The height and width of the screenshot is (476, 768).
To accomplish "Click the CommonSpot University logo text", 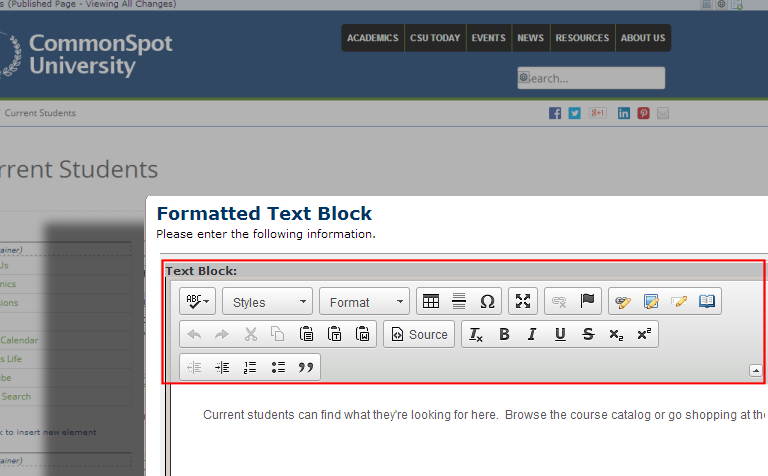I will 100,54.
